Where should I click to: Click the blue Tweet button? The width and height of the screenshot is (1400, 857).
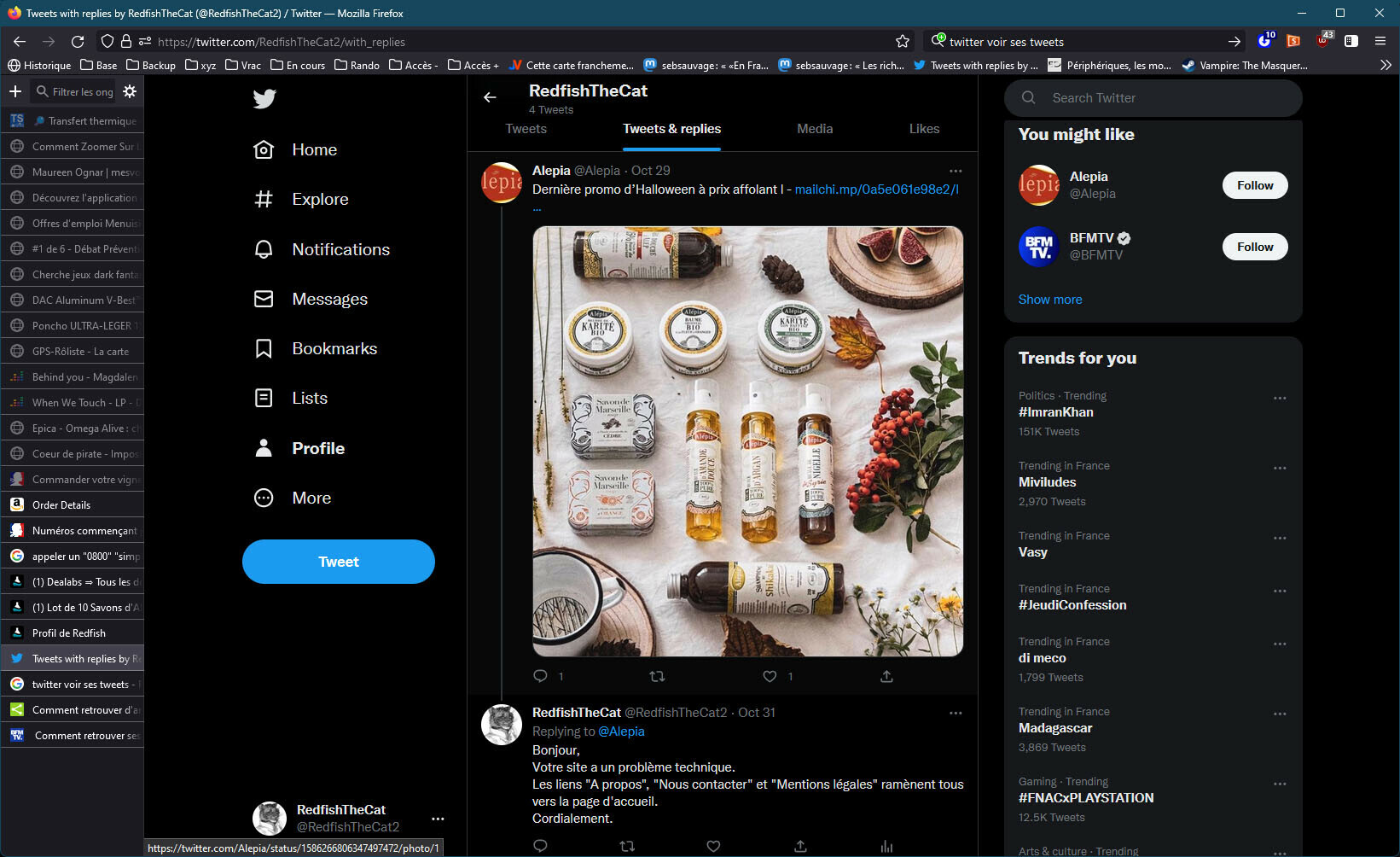[x=339, y=562]
